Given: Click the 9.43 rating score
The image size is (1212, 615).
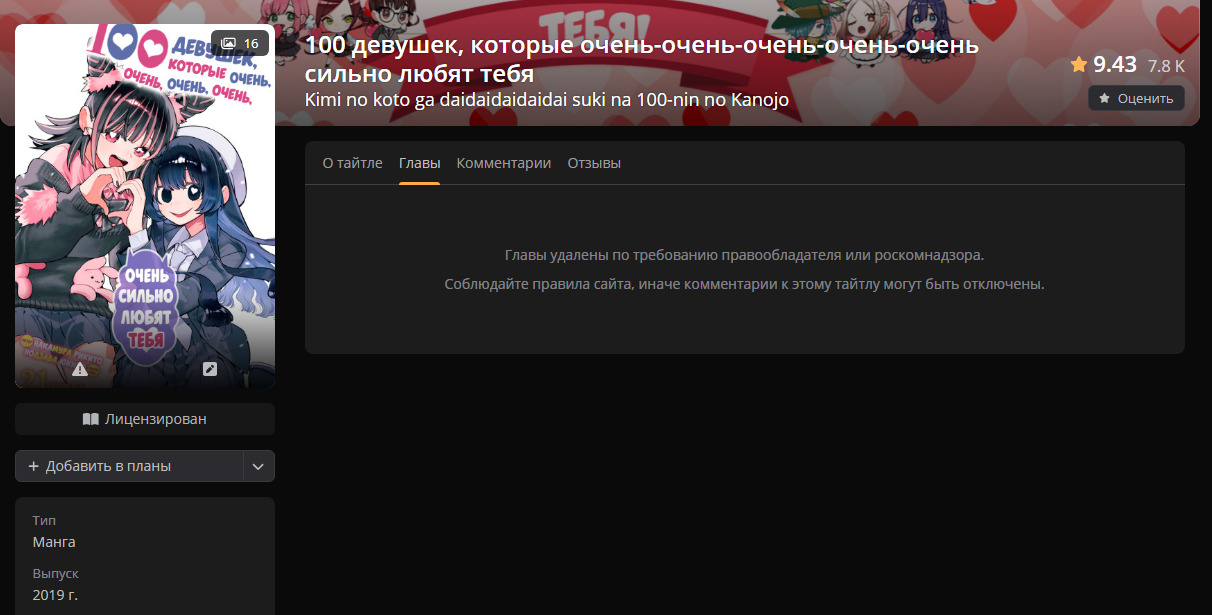Looking at the screenshot, I should point(1114,65).
